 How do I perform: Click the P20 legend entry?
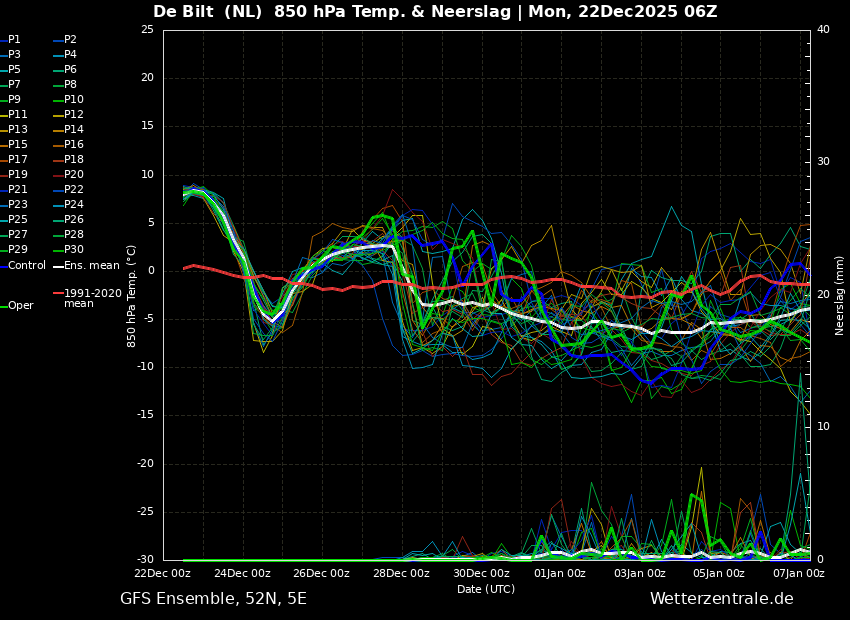click(x=68, y=175)
